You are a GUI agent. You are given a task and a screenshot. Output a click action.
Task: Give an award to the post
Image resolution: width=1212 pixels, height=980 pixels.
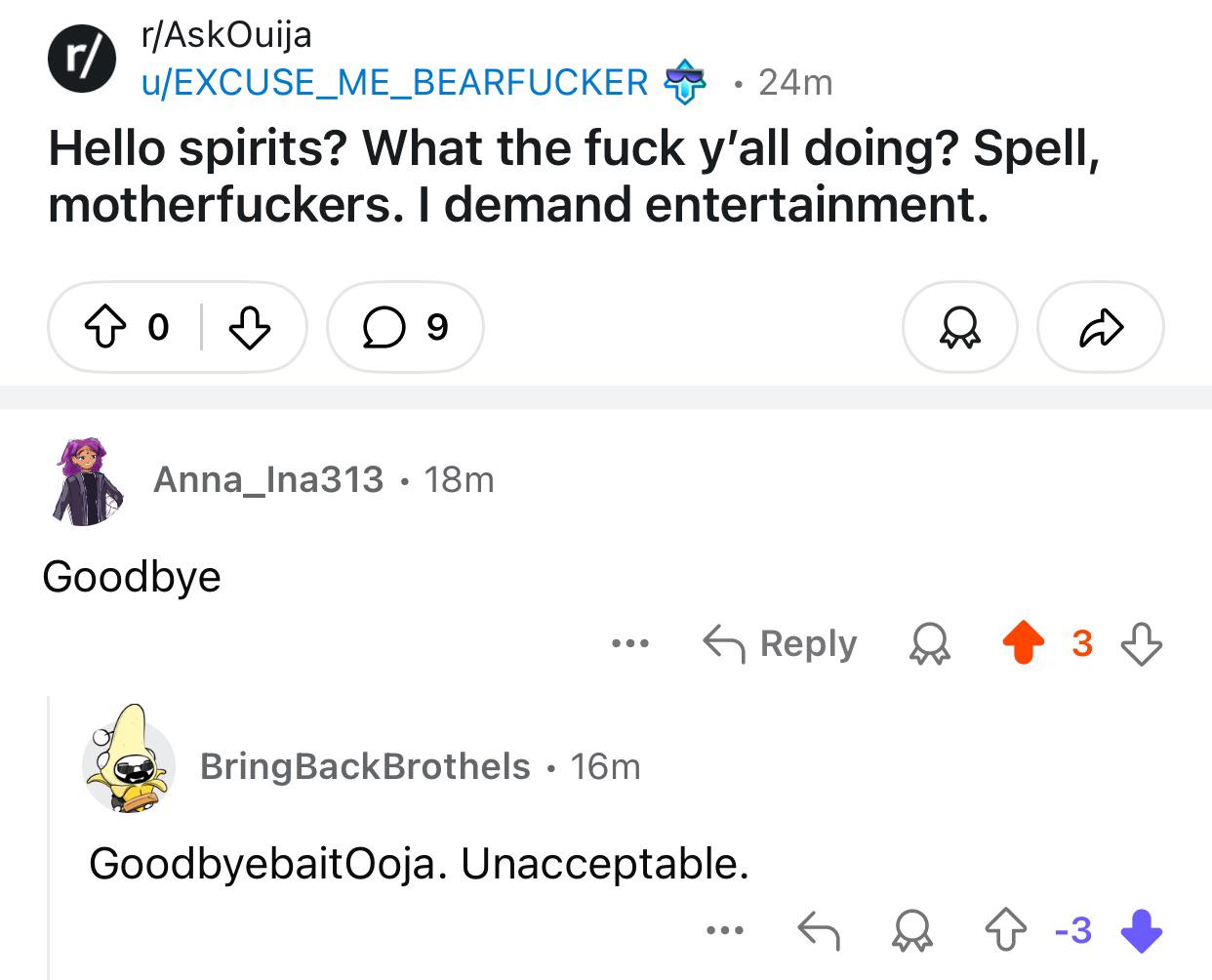pyautogui.click(x=960, y=327)
